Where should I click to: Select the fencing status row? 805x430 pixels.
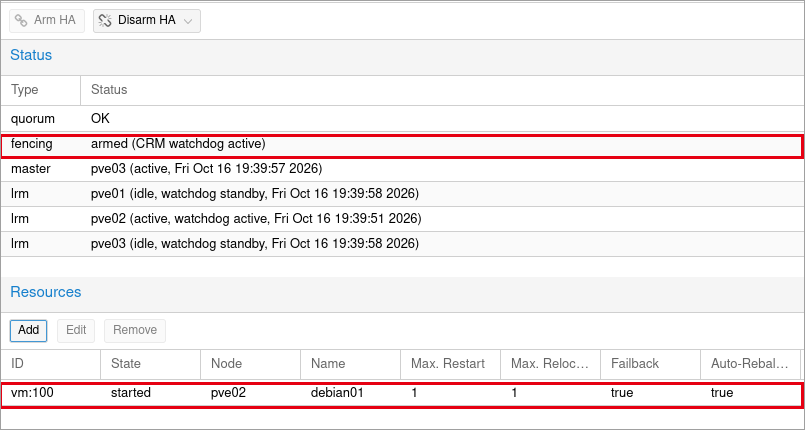pos(402,146)
